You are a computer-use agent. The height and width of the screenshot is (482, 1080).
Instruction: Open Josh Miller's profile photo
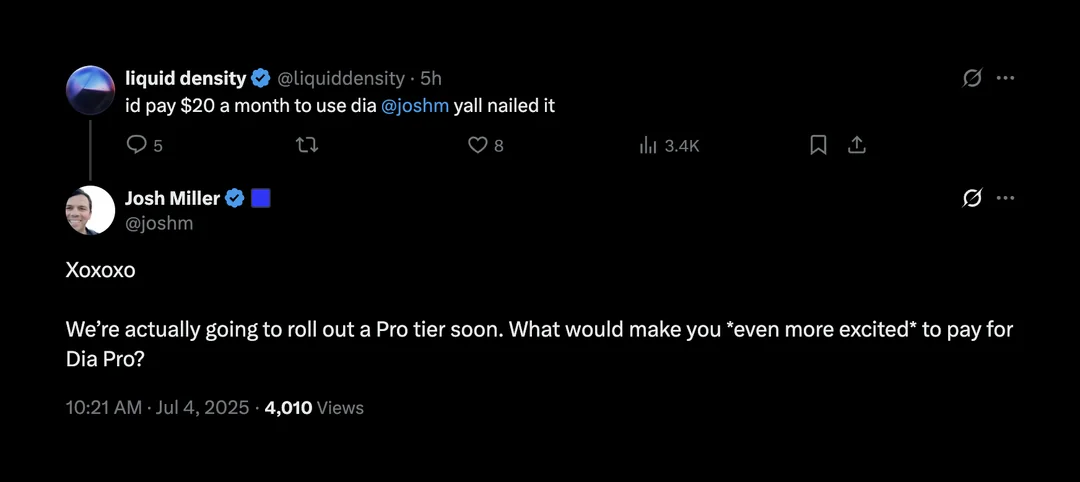(90, 210)
